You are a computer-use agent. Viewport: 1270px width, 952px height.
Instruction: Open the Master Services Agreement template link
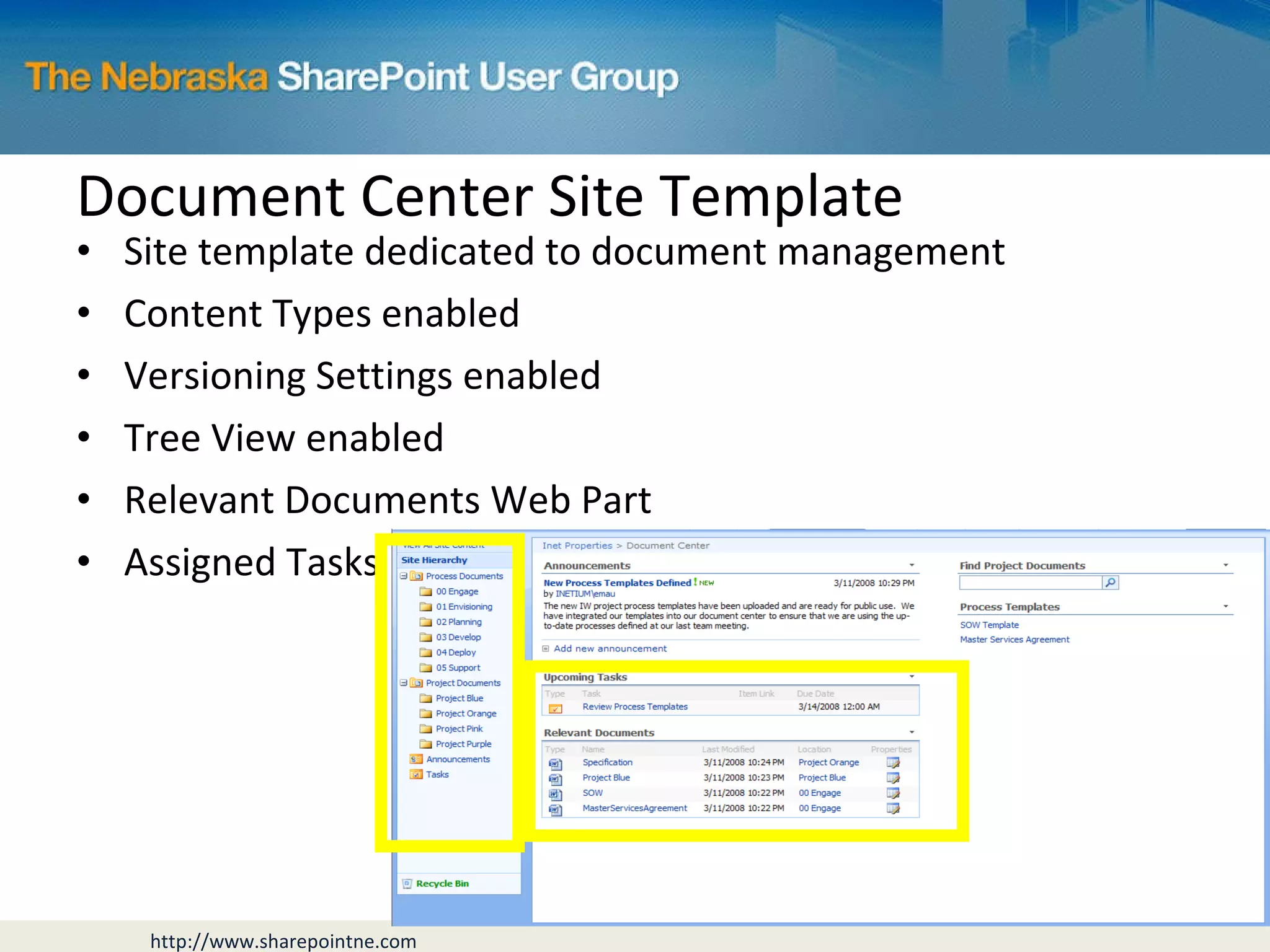[1015, 640]
